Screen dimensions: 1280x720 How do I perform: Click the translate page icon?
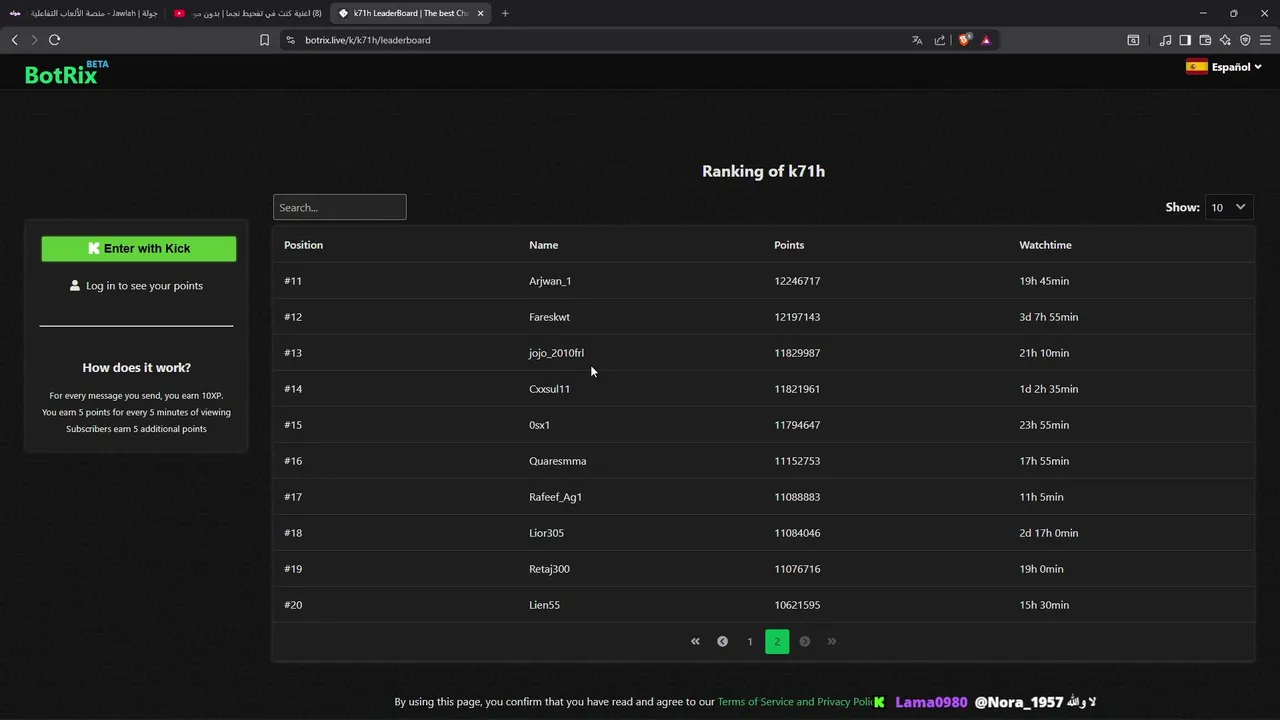tap(917, 40)
